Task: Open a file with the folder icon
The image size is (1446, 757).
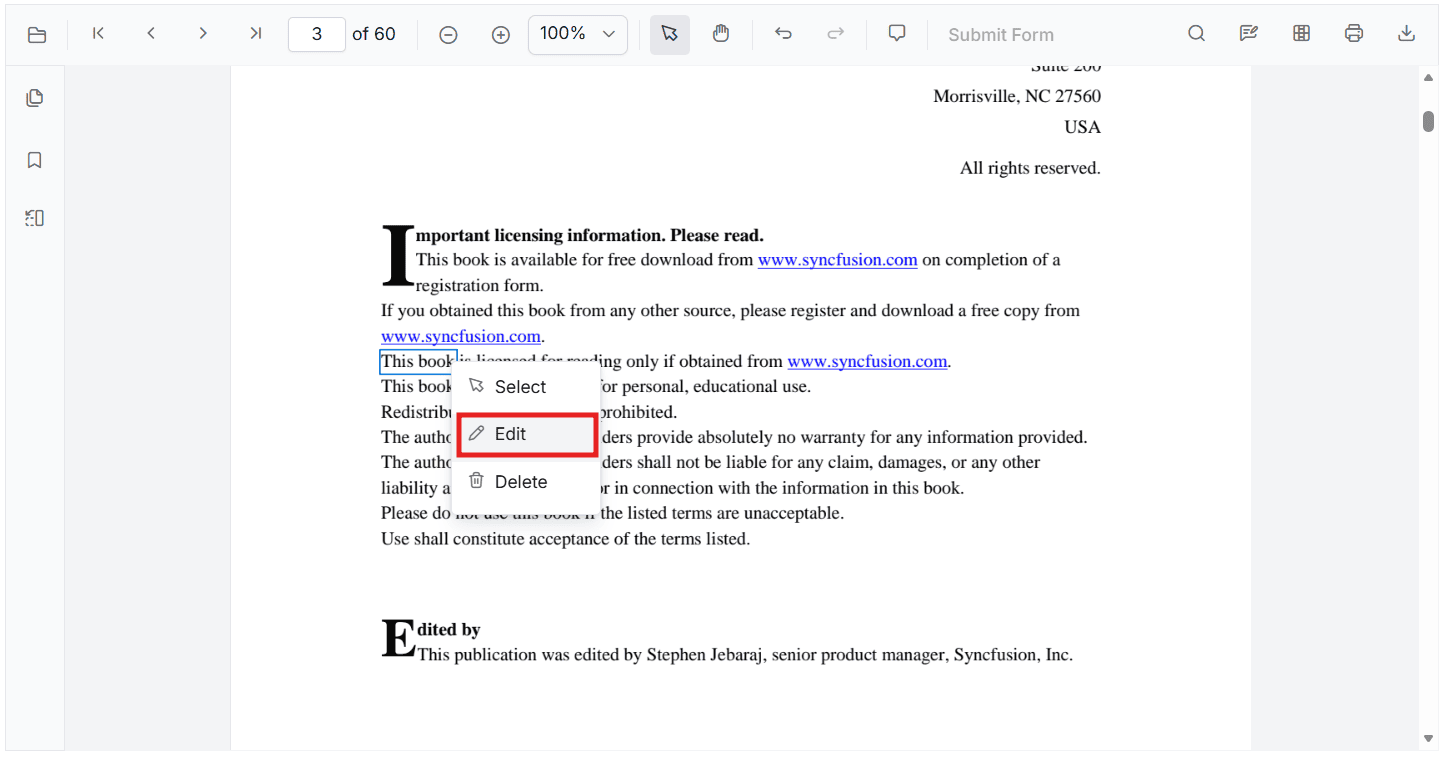Action: click(37, 35)
